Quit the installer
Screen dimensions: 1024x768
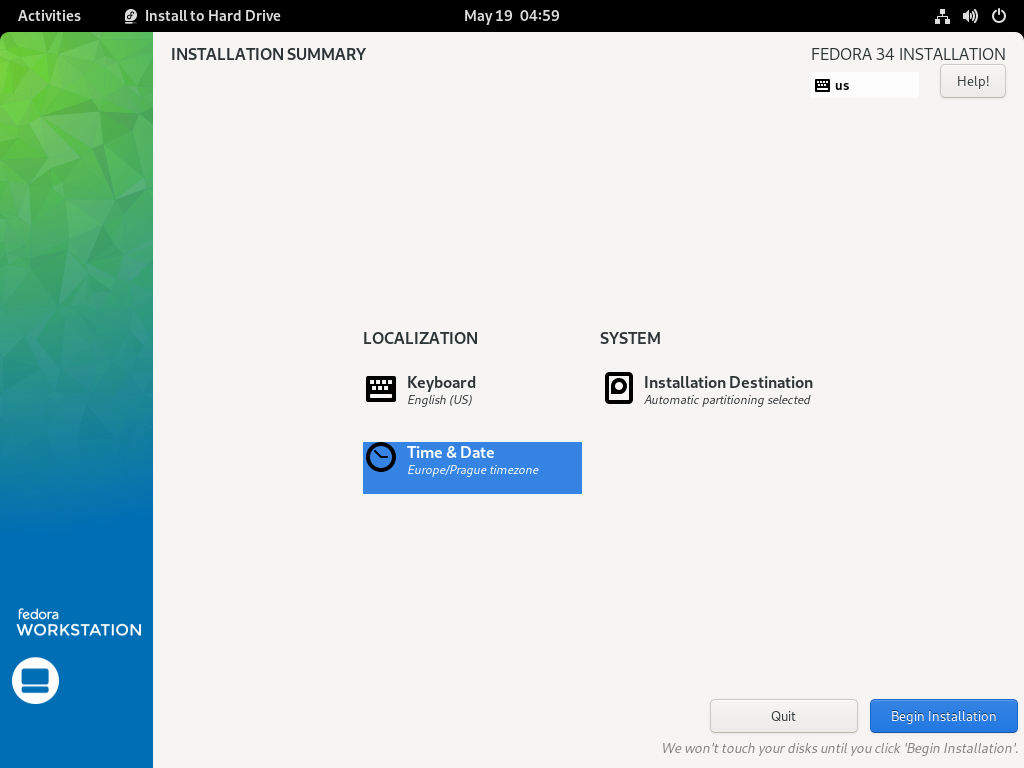point(783,716)
